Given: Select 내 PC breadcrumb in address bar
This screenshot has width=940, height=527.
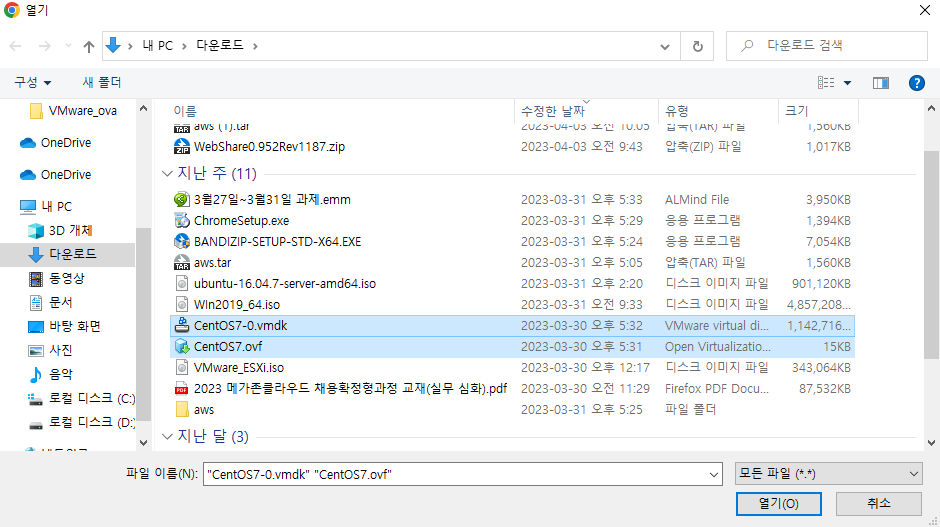Looking at the screenshot, I should tap(158, 46).
